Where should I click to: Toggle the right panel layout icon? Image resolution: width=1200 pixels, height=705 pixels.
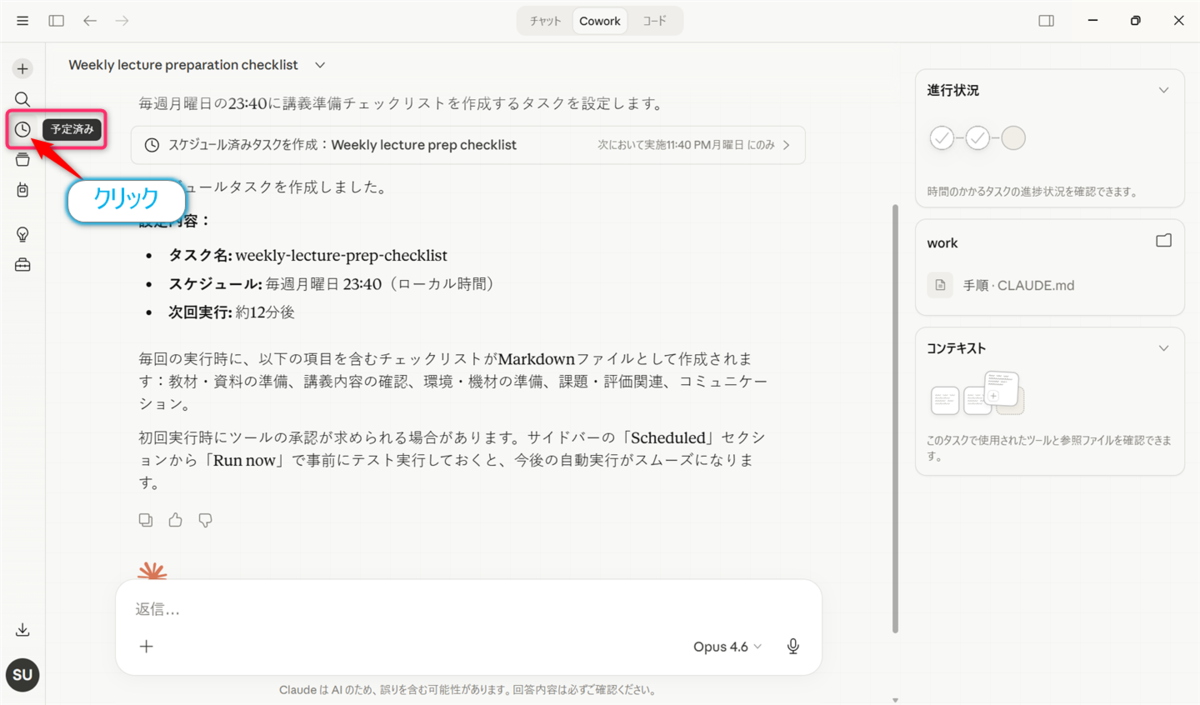[x=1046, y=20]
